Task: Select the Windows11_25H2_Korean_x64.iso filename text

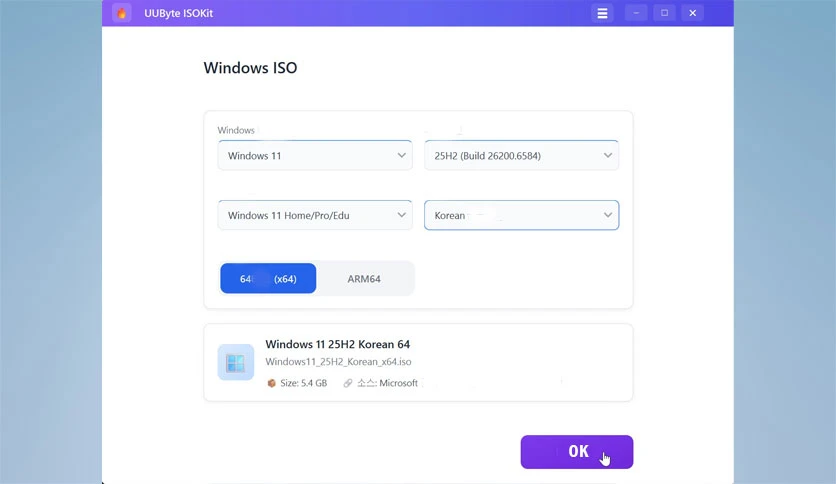Action: coord(338,362)
